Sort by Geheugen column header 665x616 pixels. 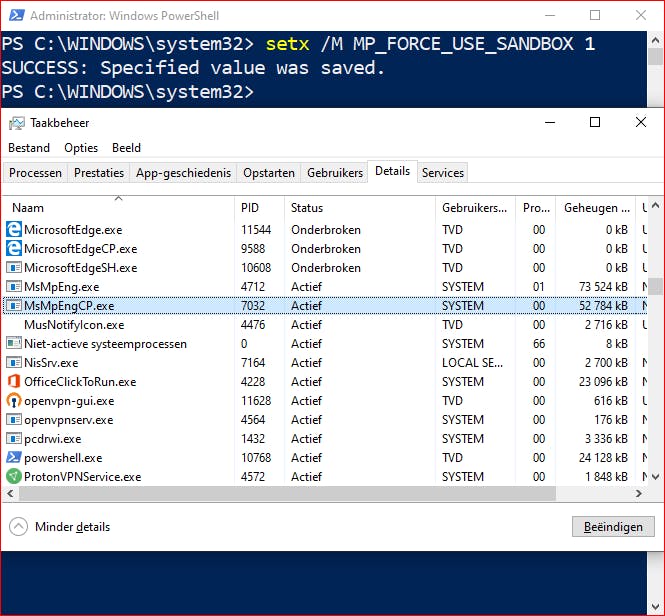[596, 207]
